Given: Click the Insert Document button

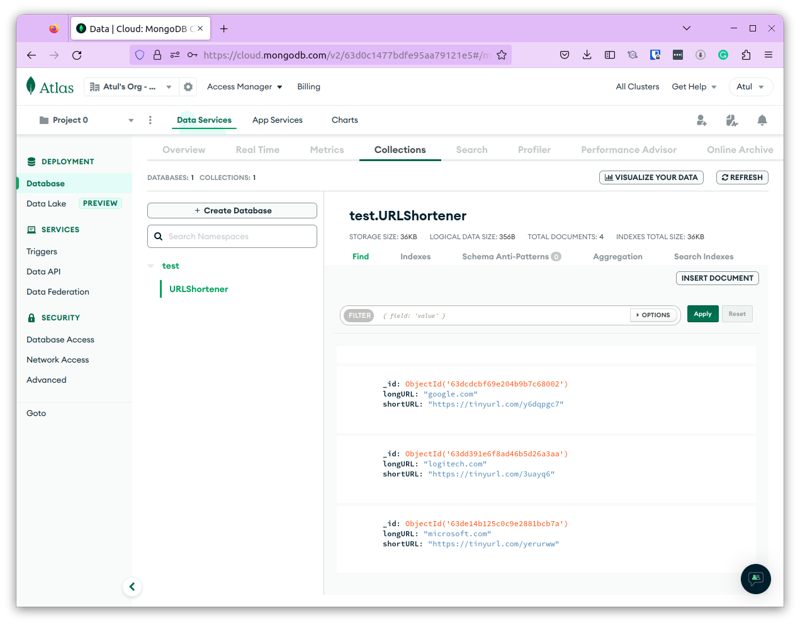Looking at the screenshot, I should pyautogui.click(x=717, y=278).
